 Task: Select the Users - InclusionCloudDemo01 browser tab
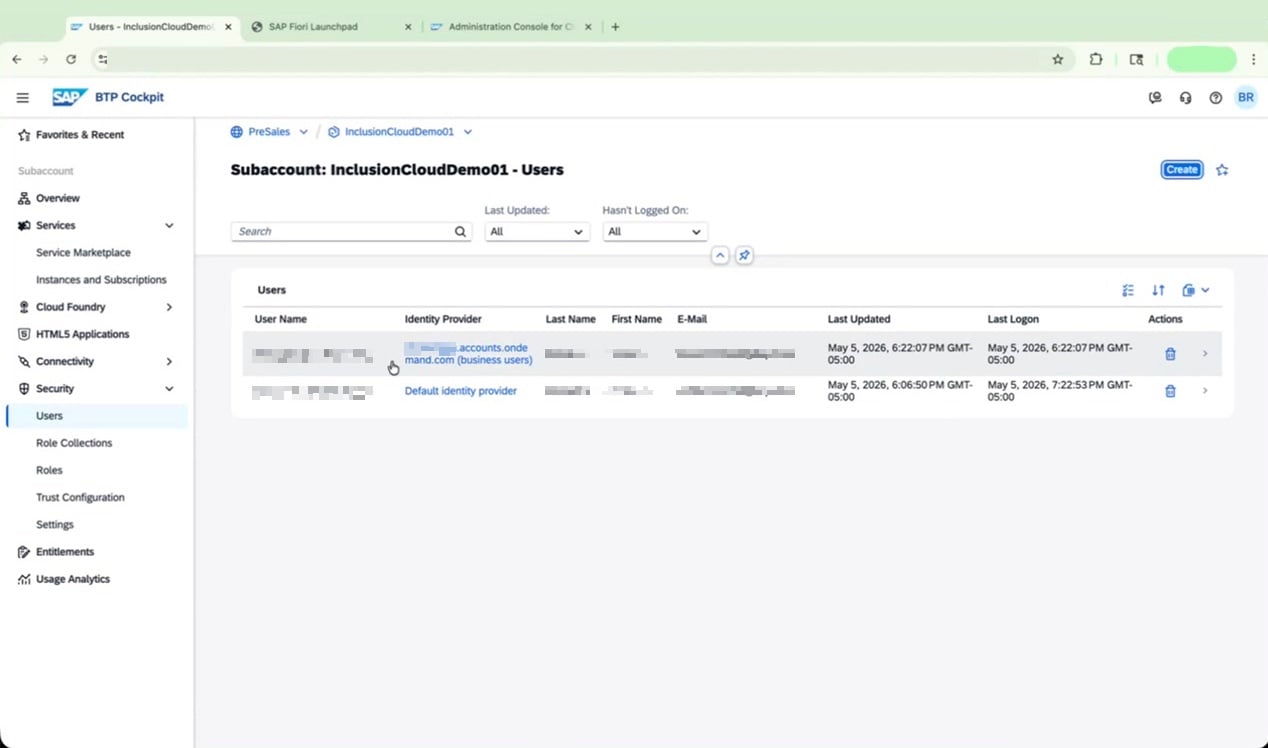[152, 27]
